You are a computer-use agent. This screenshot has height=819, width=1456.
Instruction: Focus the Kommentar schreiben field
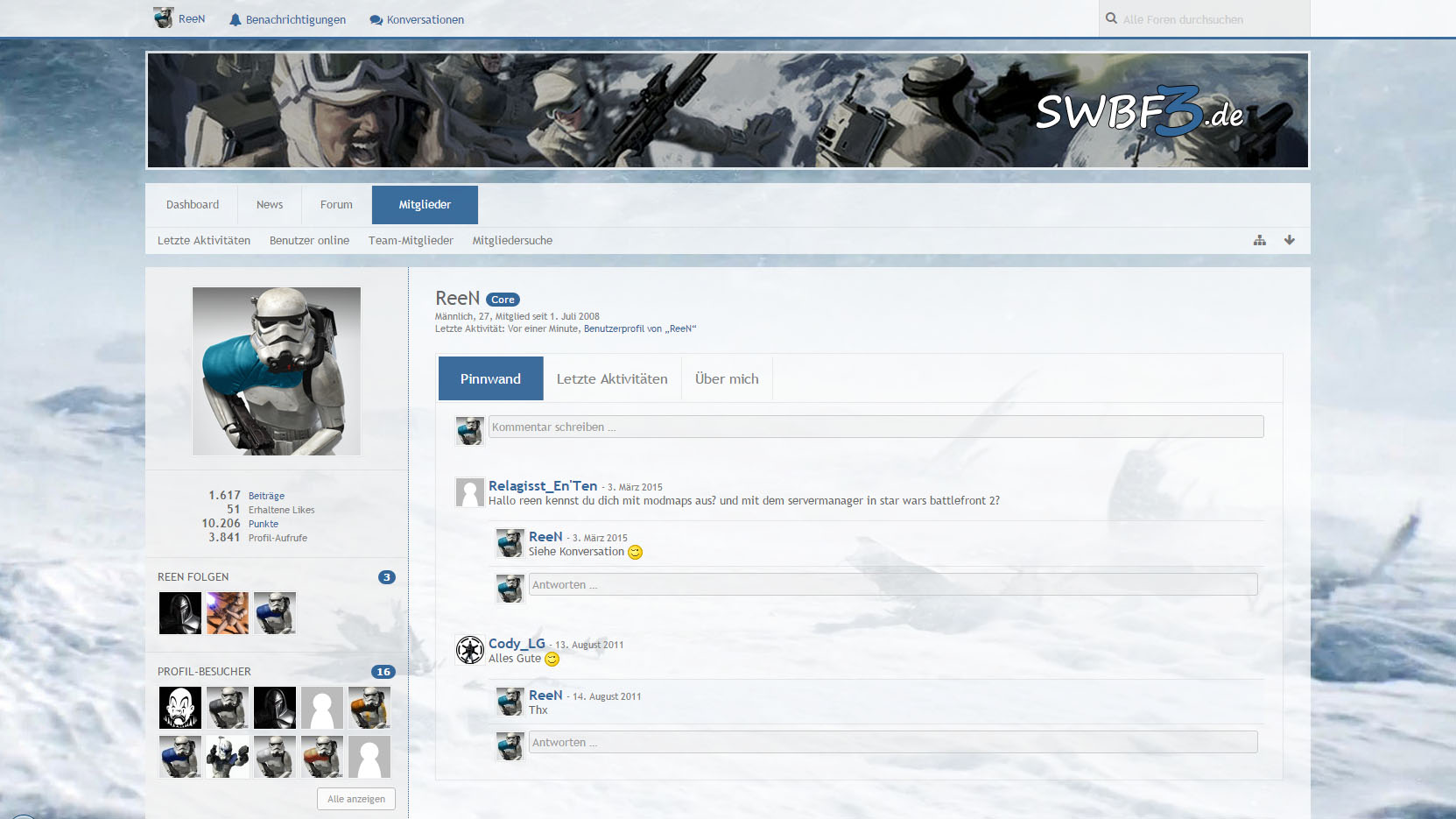point(876,427)
